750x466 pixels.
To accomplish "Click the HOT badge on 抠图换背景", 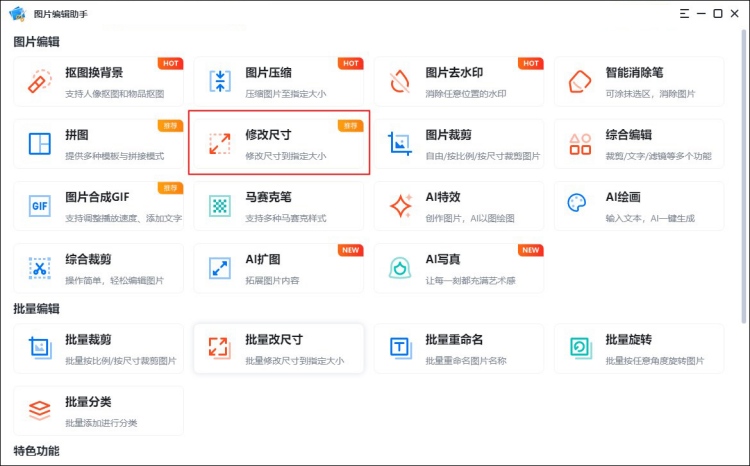I will [170, 63].
